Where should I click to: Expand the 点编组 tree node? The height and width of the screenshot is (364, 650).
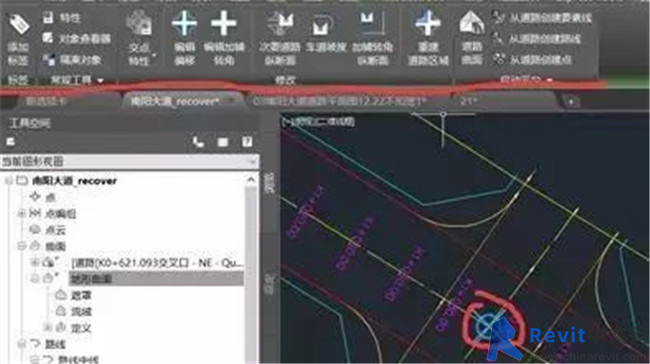(21, 214)
